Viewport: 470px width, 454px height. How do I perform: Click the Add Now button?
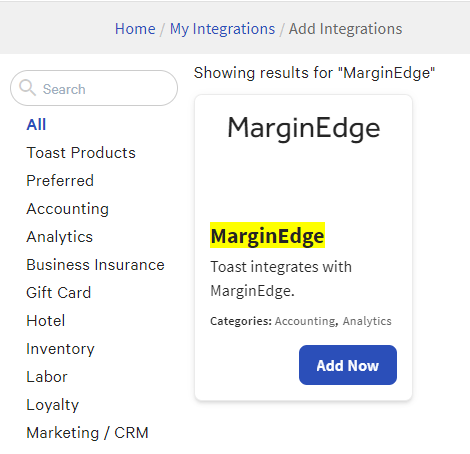(348, 365)
